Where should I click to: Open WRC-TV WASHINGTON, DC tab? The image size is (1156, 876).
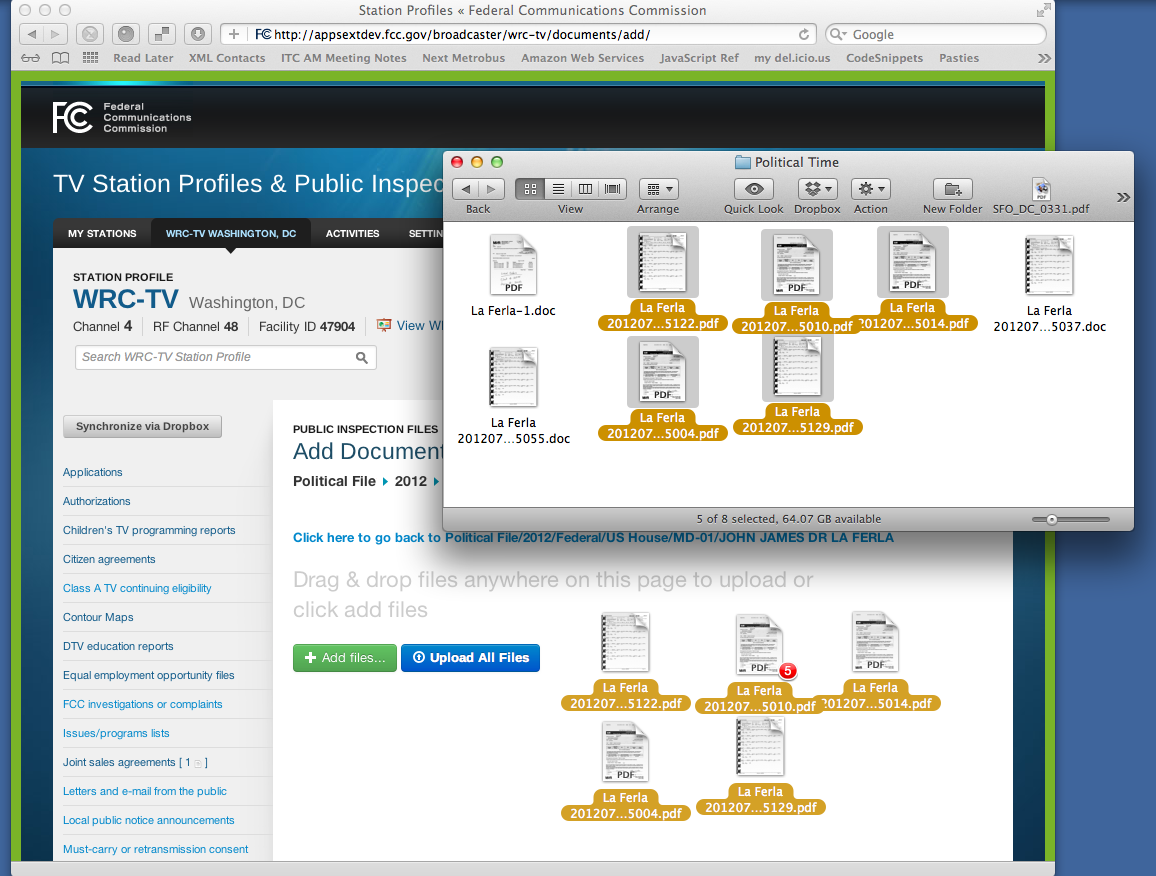point(231,233)
